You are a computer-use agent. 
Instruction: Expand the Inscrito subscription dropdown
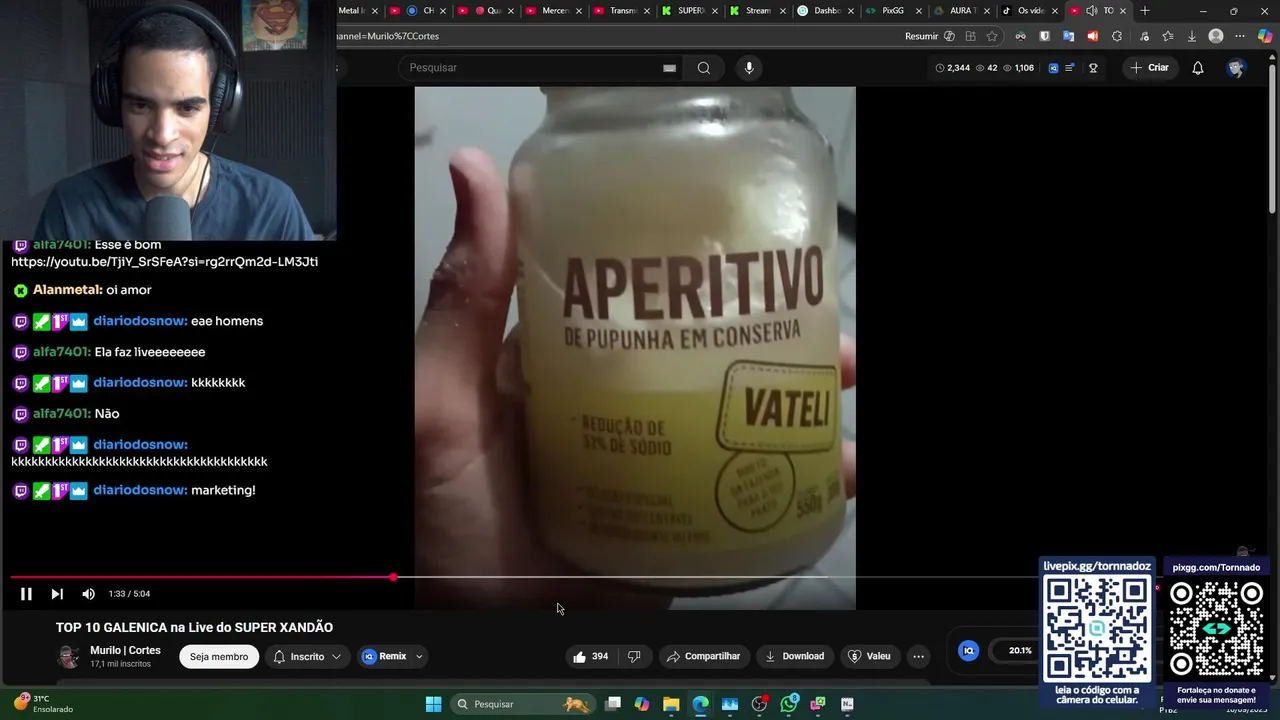pos(336,657)
